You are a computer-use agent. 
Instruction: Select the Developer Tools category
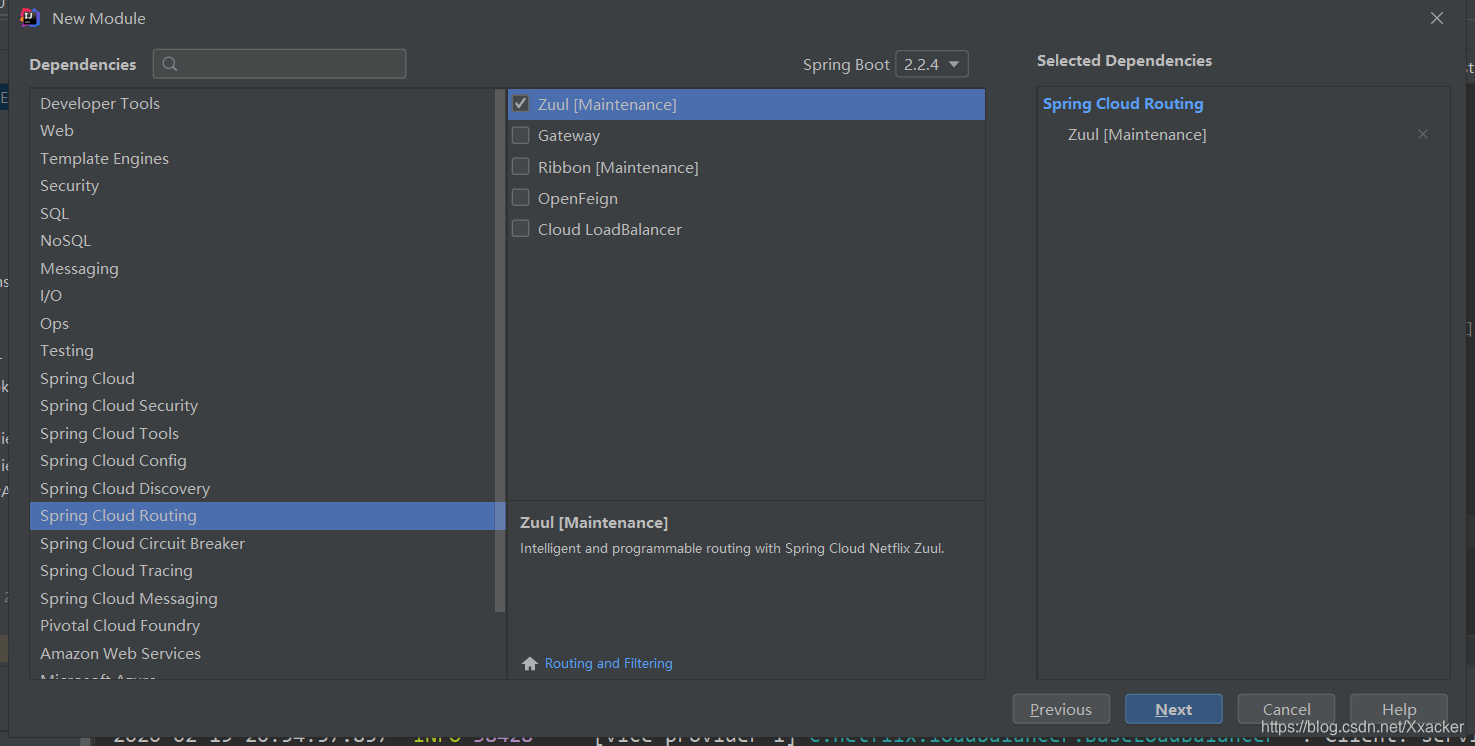pos(262,103)
